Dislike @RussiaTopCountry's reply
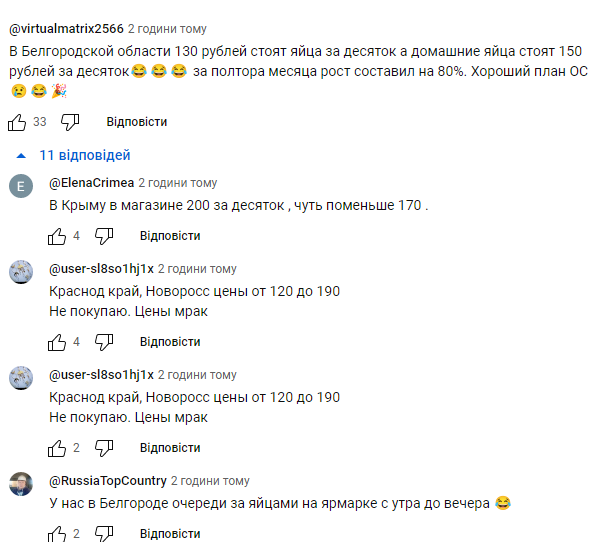Screen dimensions: 608x542 pyautogui.click(x=104, y=534)
